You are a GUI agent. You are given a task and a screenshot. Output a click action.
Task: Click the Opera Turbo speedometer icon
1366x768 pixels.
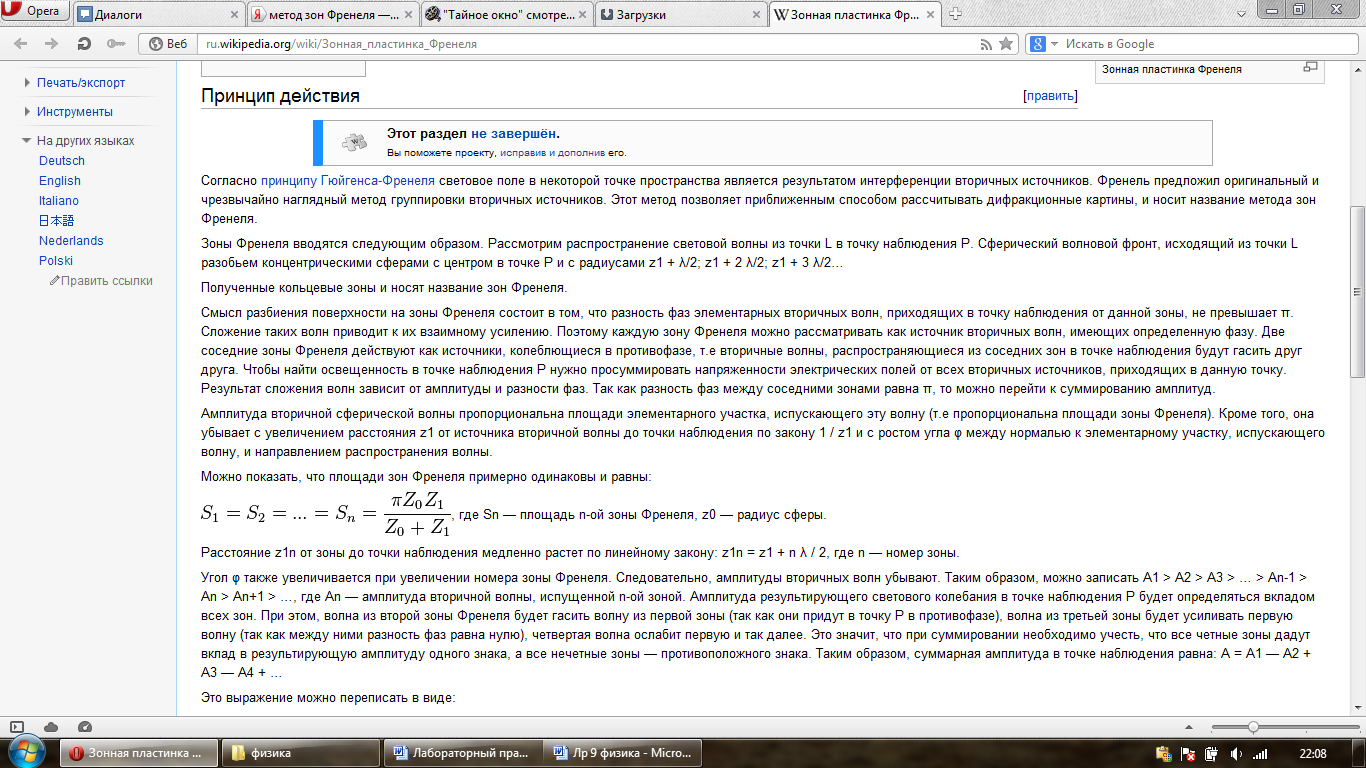click(84, 727)
